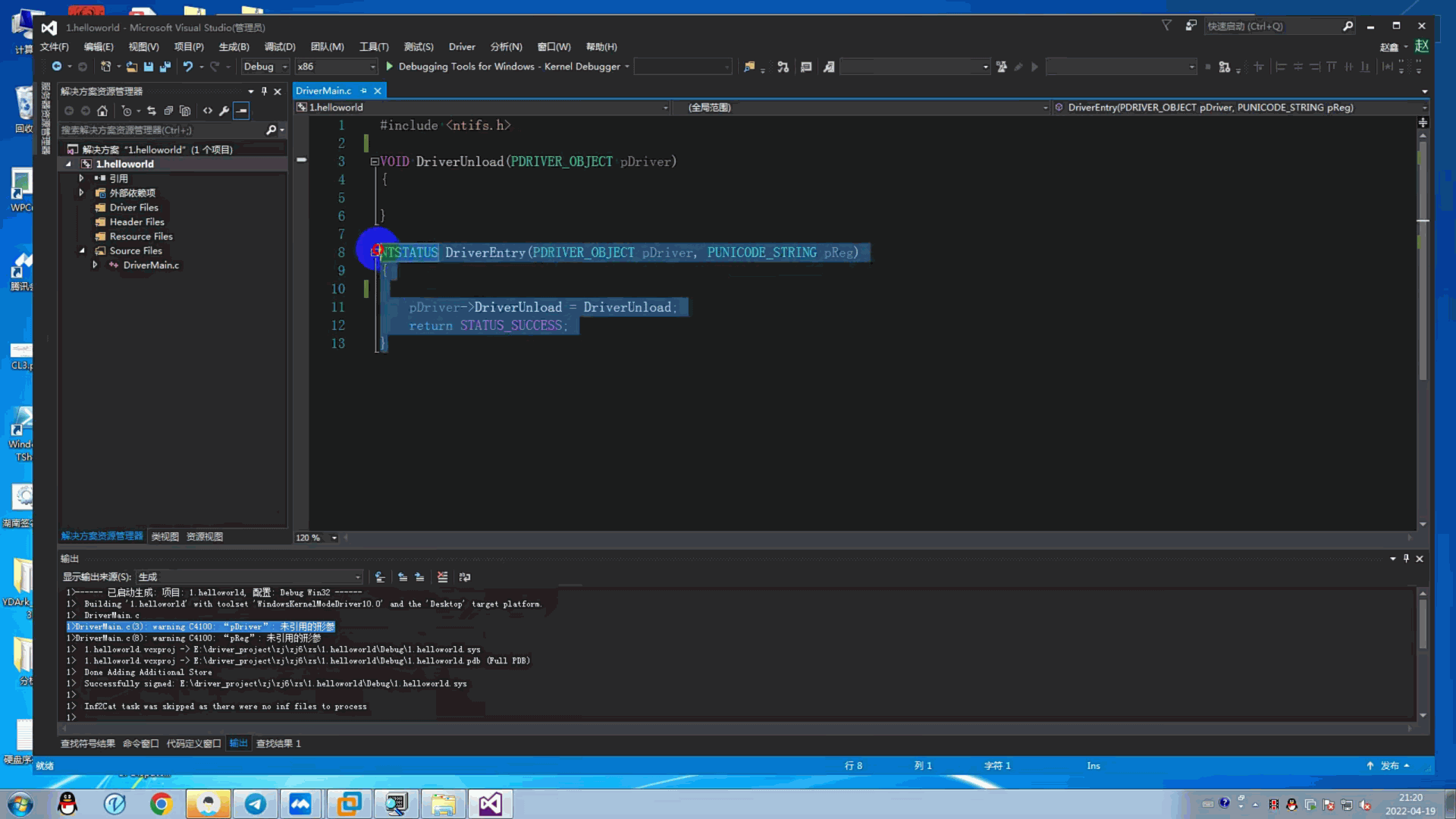Screen dimensions: 1456x819
Task: Click Go to Previous Message icon in Output
Action: click(x=403, y=577)
